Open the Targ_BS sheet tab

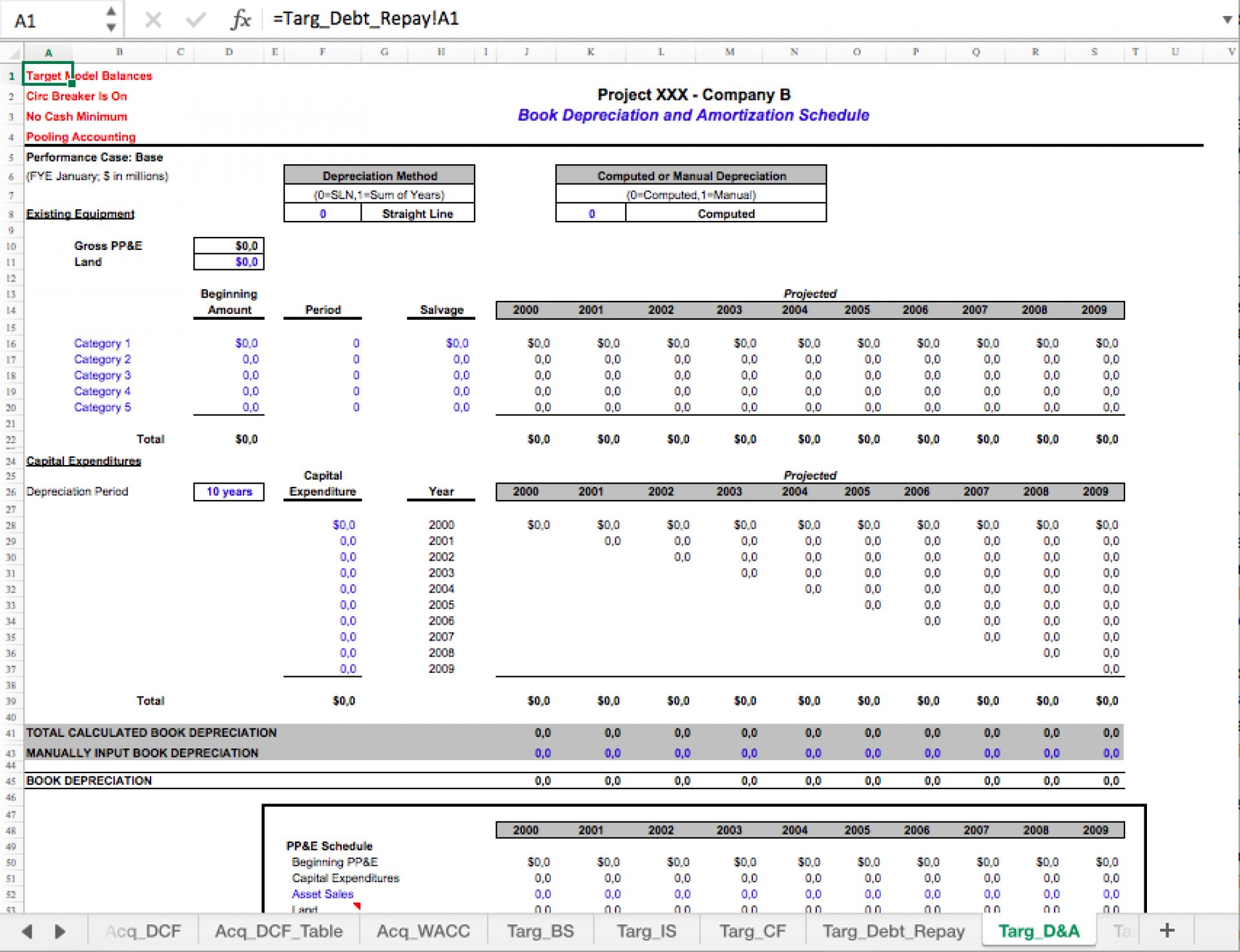point(540,931)
